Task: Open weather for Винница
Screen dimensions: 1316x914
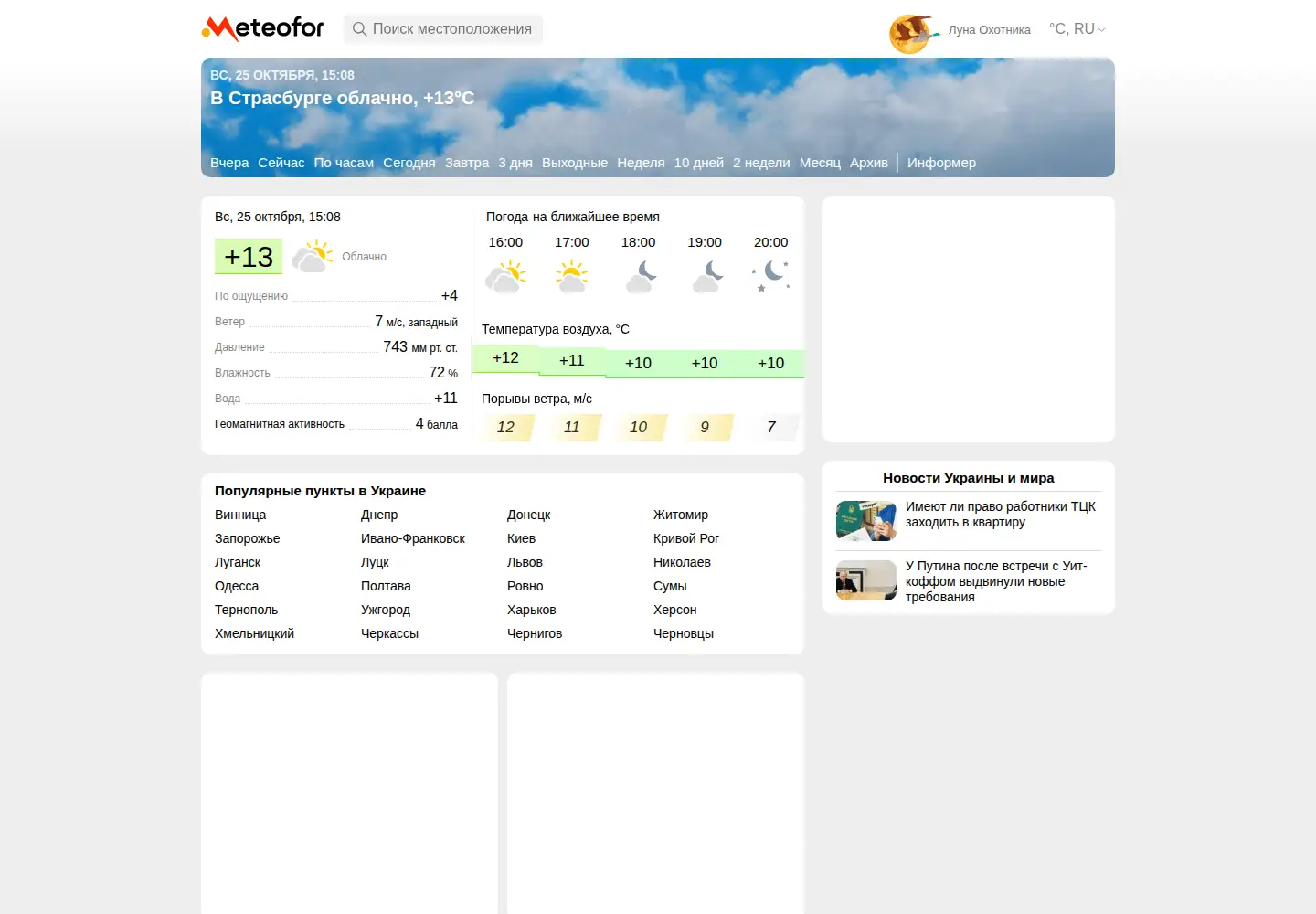Action: tap(240, 515)
